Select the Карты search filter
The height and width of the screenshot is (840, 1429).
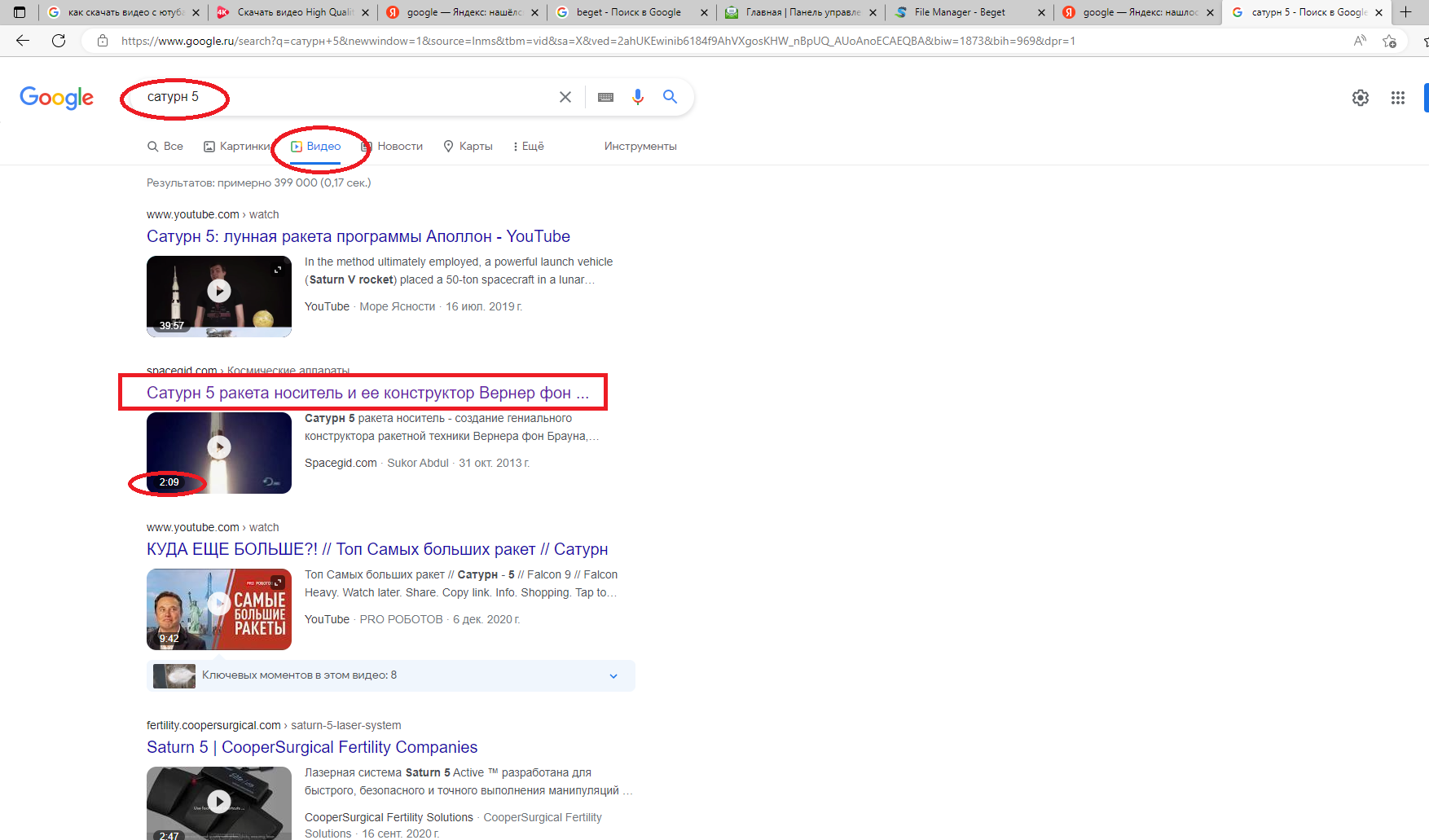(x=468, y=146)
